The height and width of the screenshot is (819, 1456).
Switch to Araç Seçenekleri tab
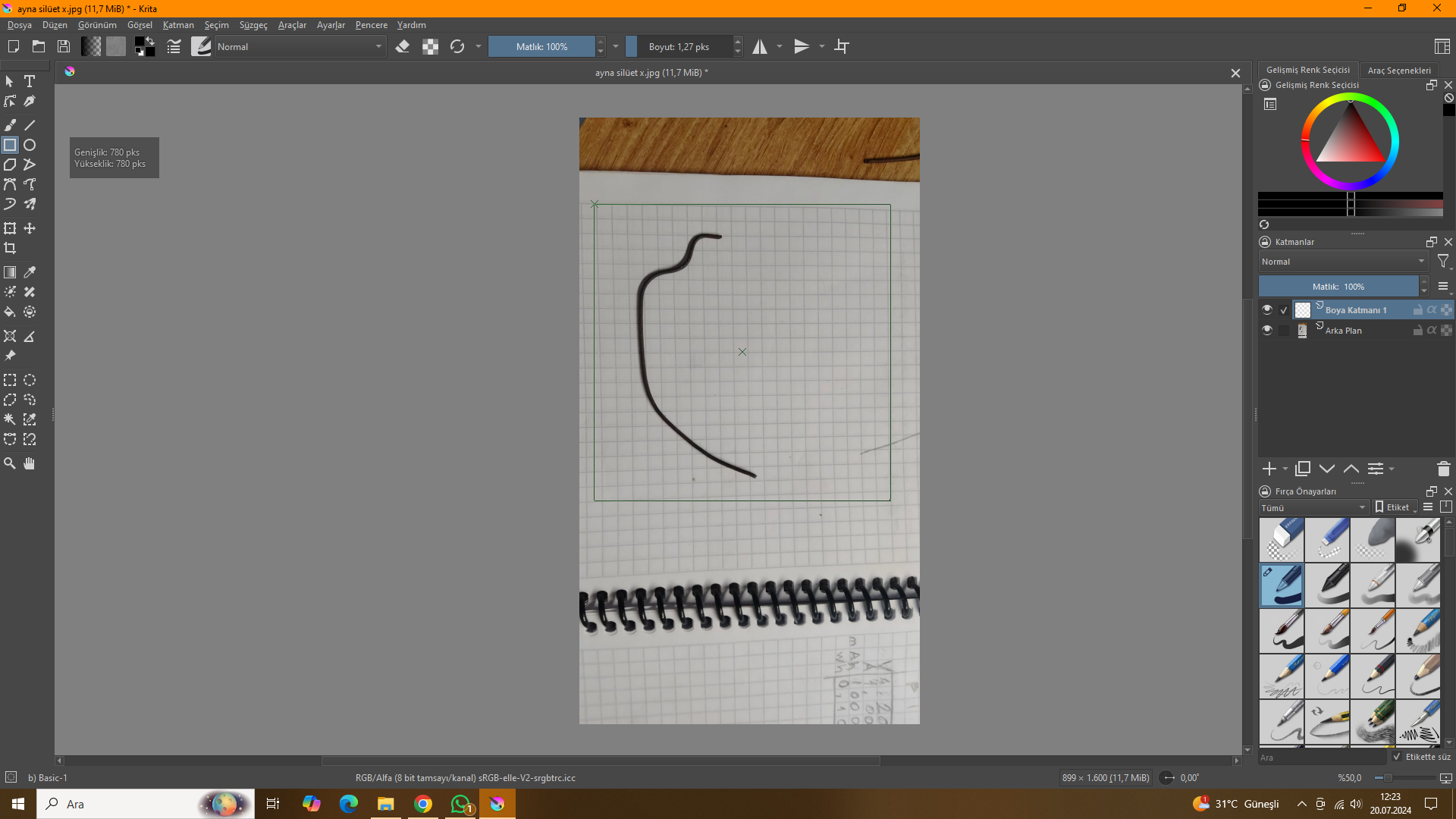pyautogui.click(x=1398, y=70)
